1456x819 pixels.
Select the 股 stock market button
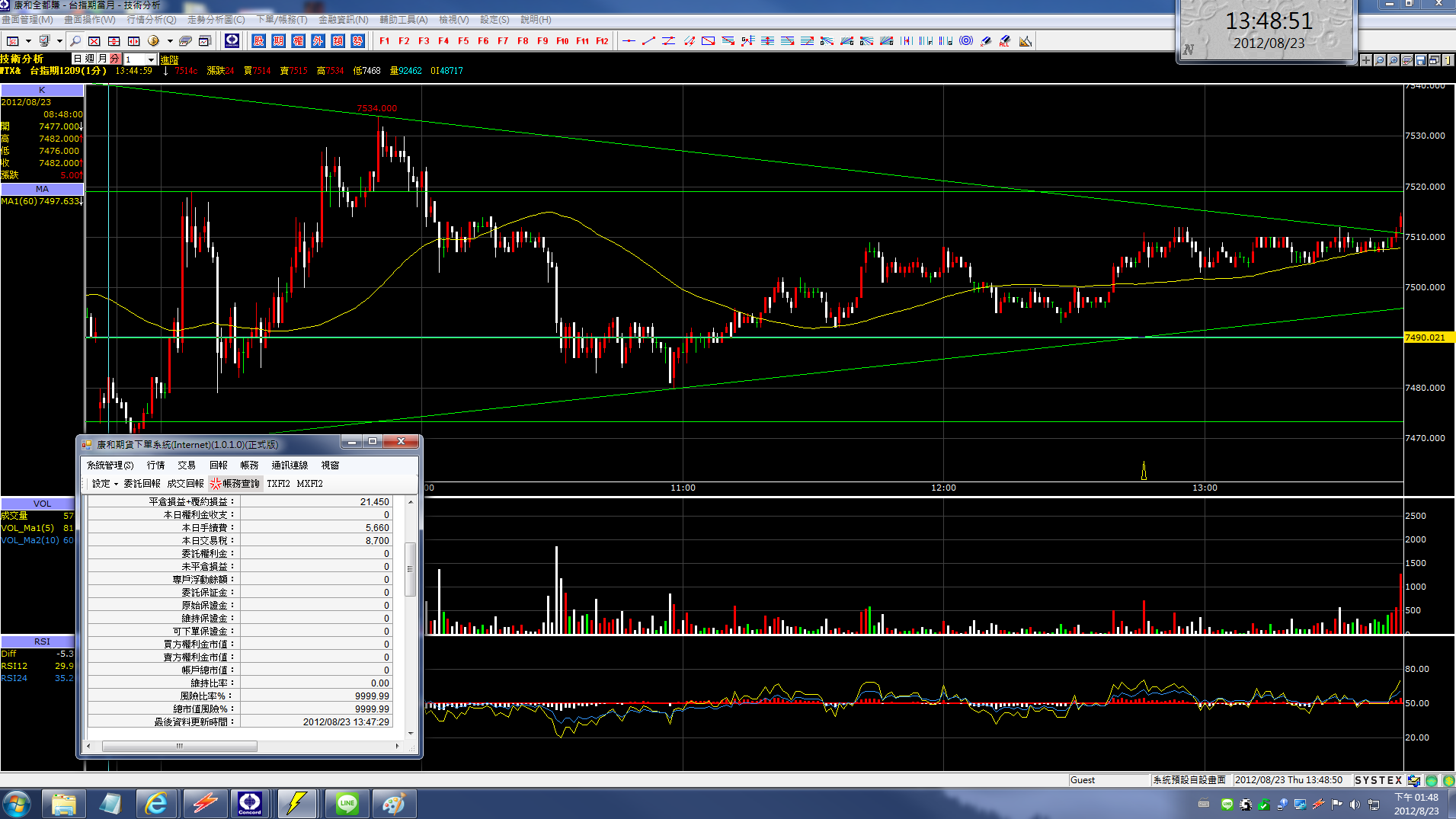259,41
